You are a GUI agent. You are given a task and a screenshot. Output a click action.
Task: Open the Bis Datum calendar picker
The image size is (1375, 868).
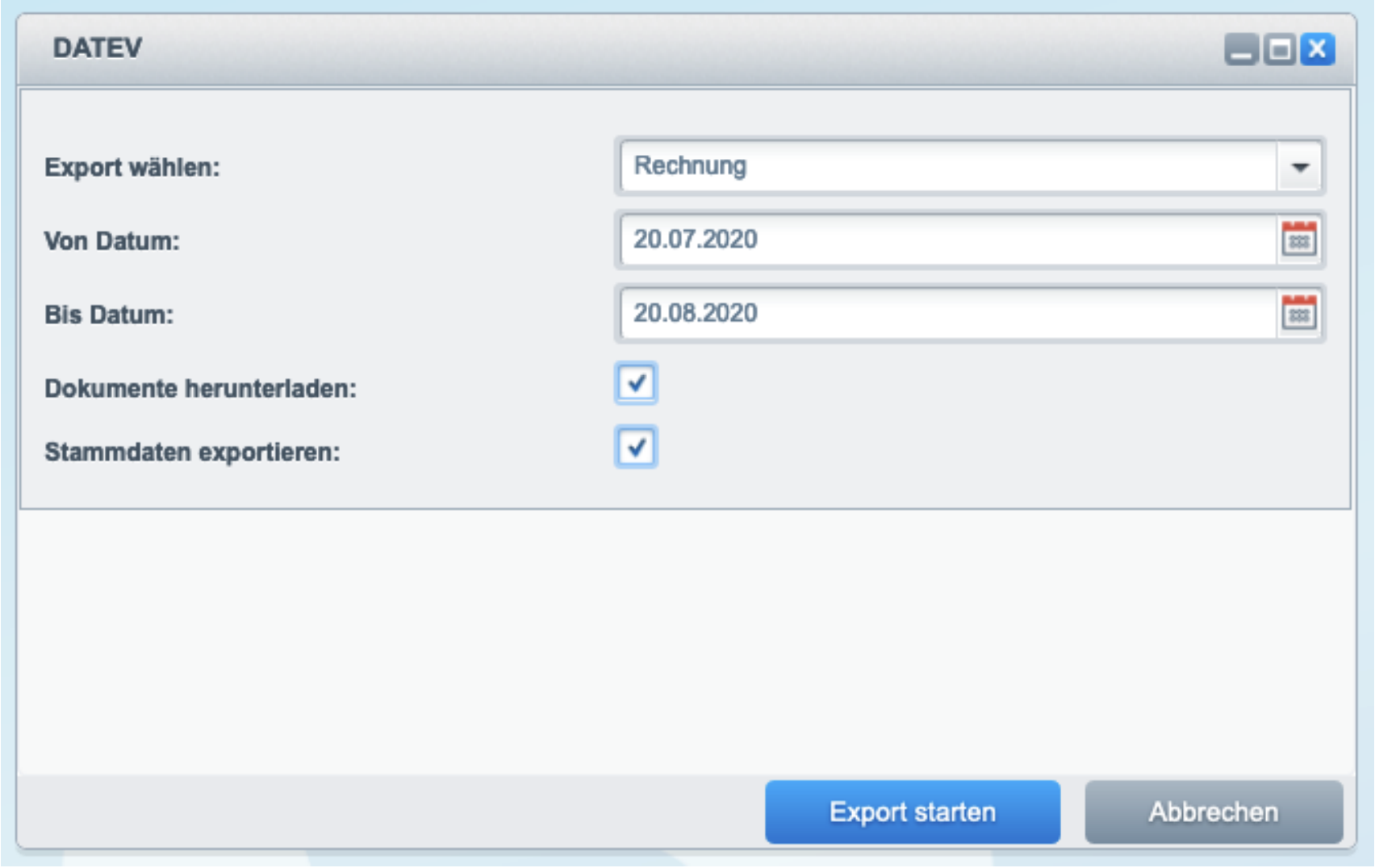click(1298, 313)
